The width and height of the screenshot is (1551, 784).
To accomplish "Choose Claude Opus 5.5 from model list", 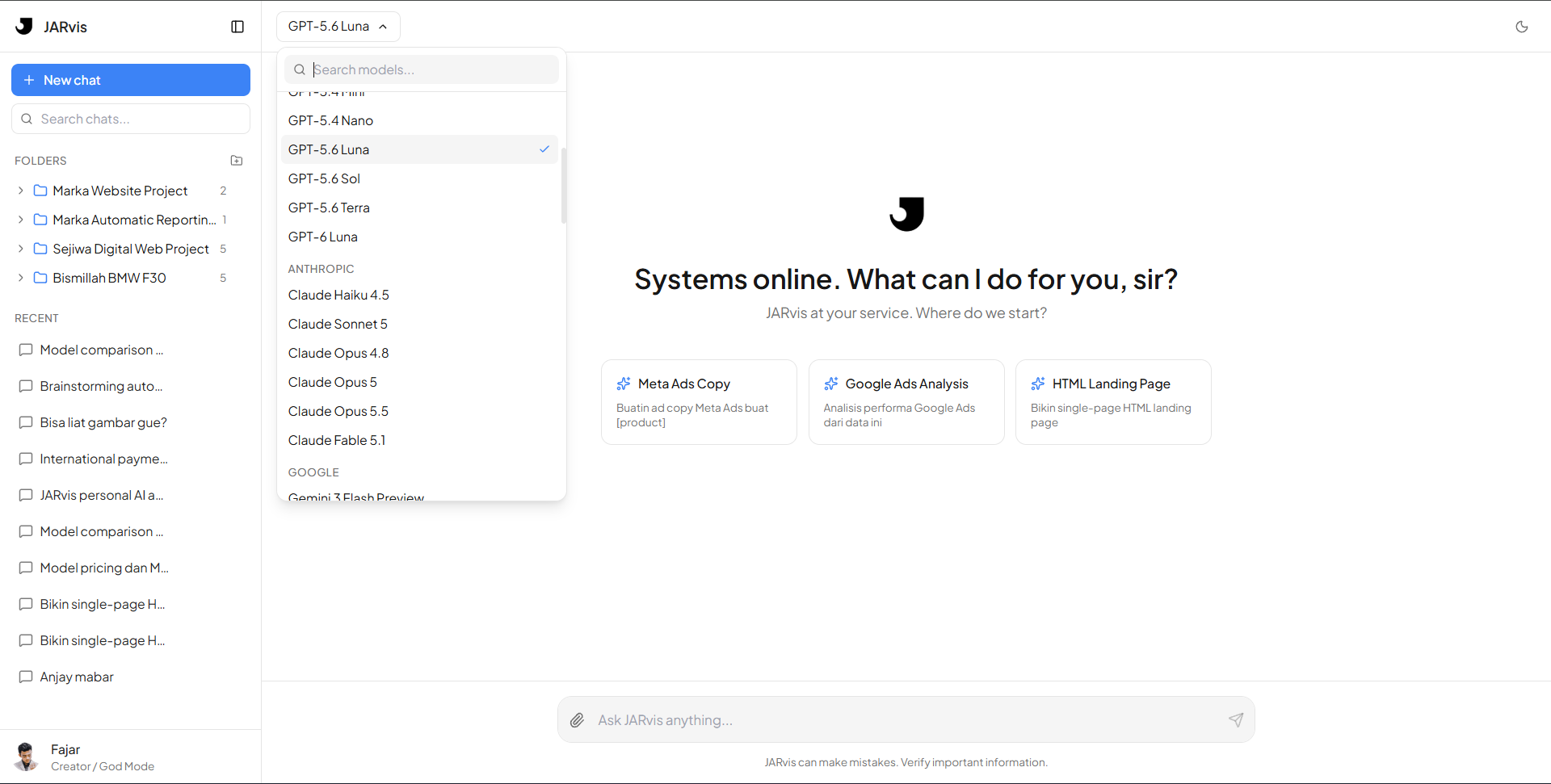I will click(419, 411).
